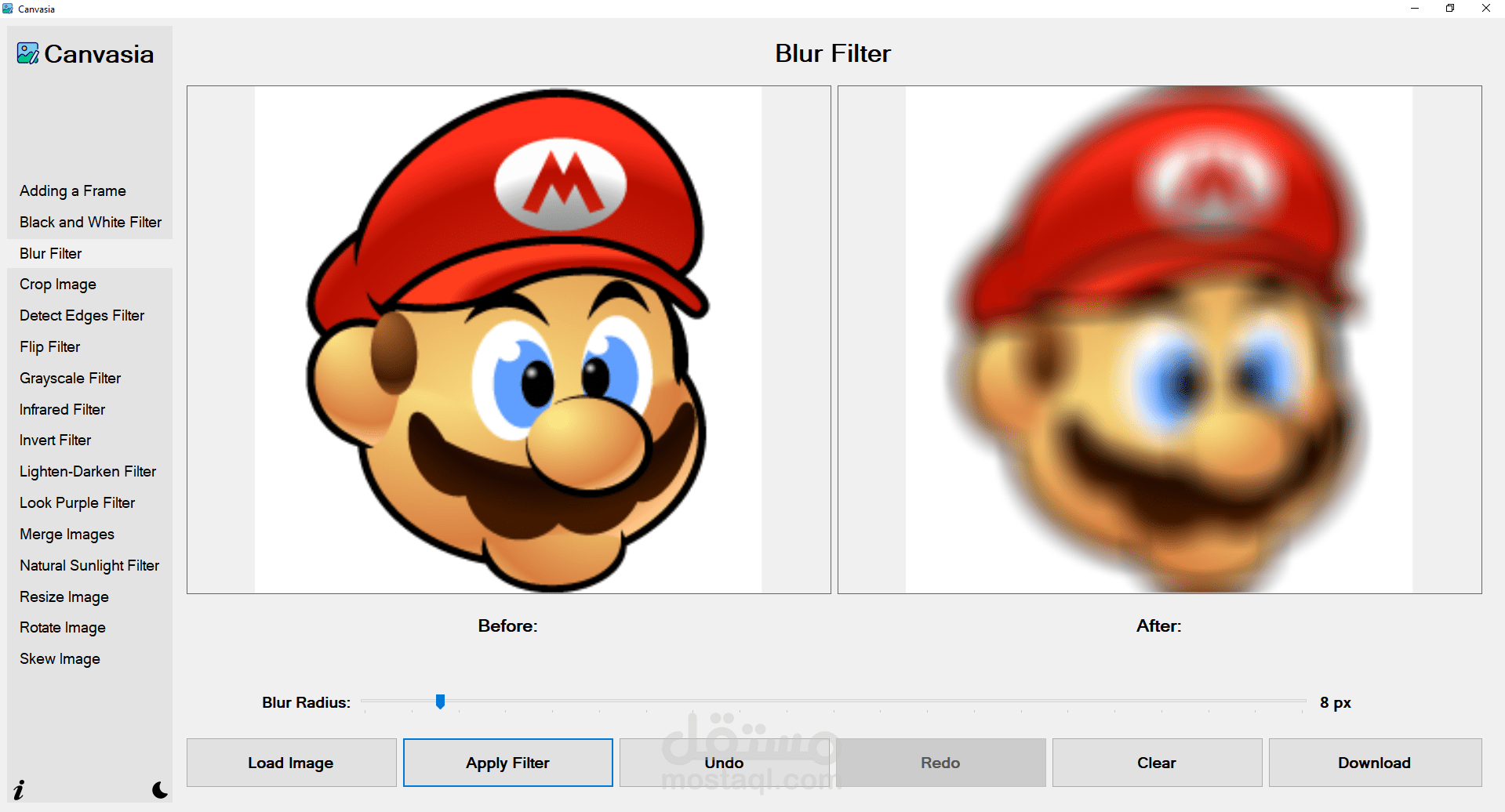Clear the current image
The height and width of the screenshot is (812, 1505).
1157,763
